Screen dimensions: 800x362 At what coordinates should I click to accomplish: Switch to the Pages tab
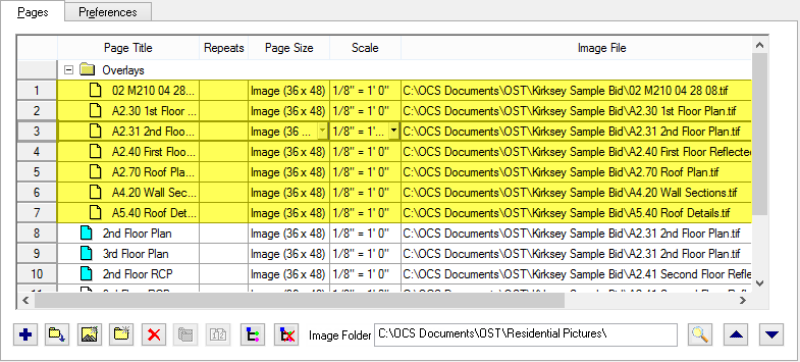click(x=33, y=12)
